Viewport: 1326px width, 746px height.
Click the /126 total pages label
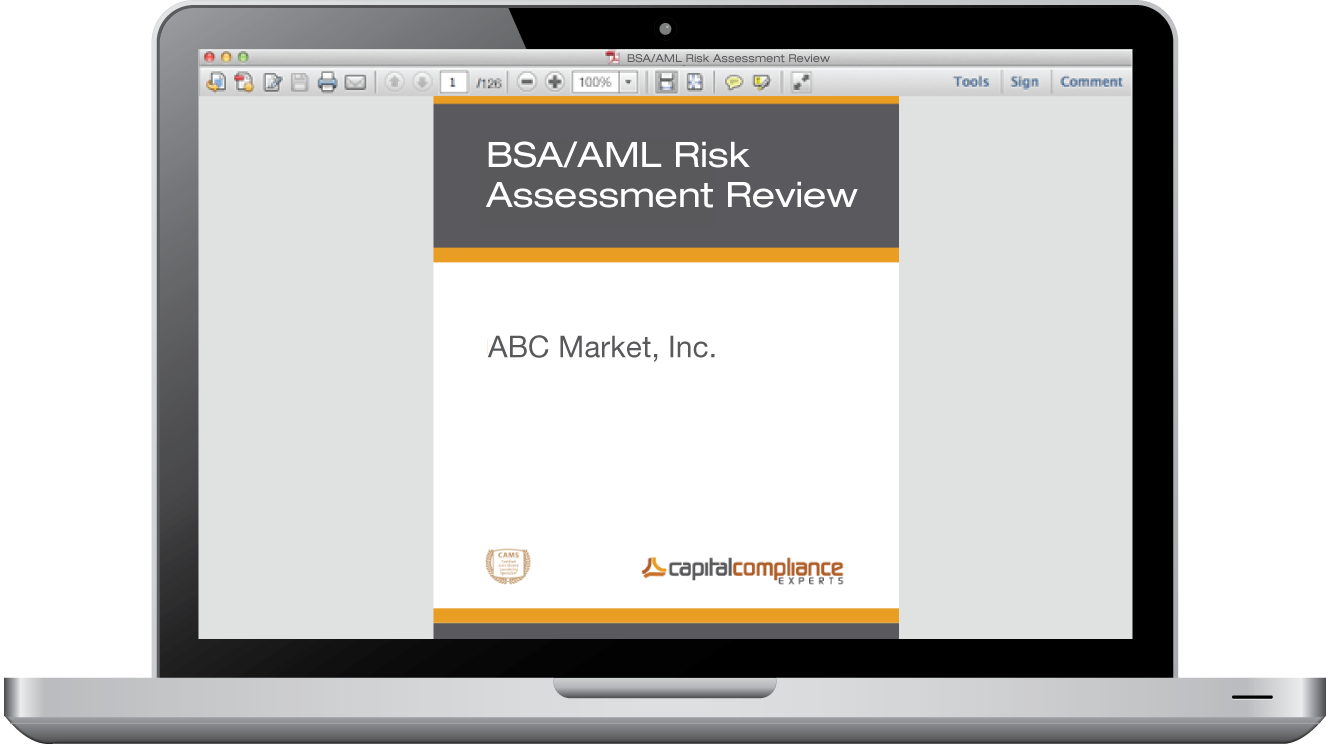click(488, 83)
